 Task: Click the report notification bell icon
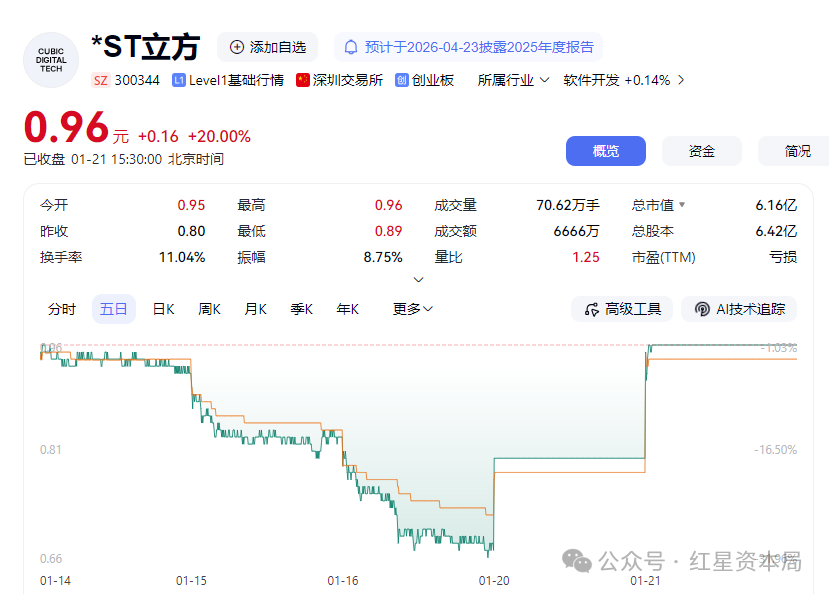coord(350,46)
